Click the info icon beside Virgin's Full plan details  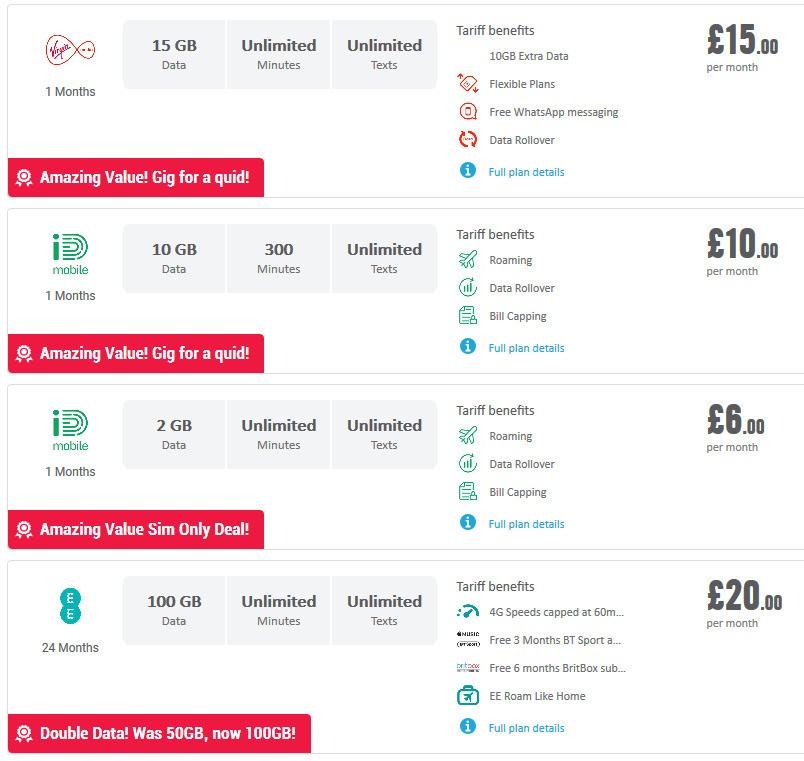[467, 171]
